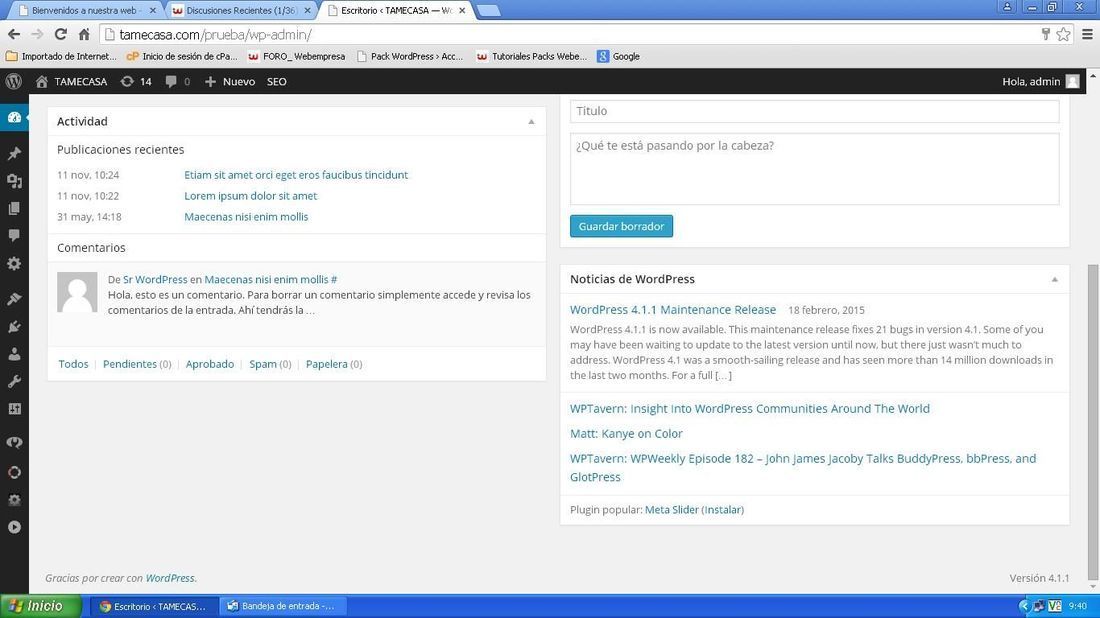The width and height of the screenshot is (1100, 618).
Task: Collapse the Noticias de WordPress panel
Action: coord(1054,279)
